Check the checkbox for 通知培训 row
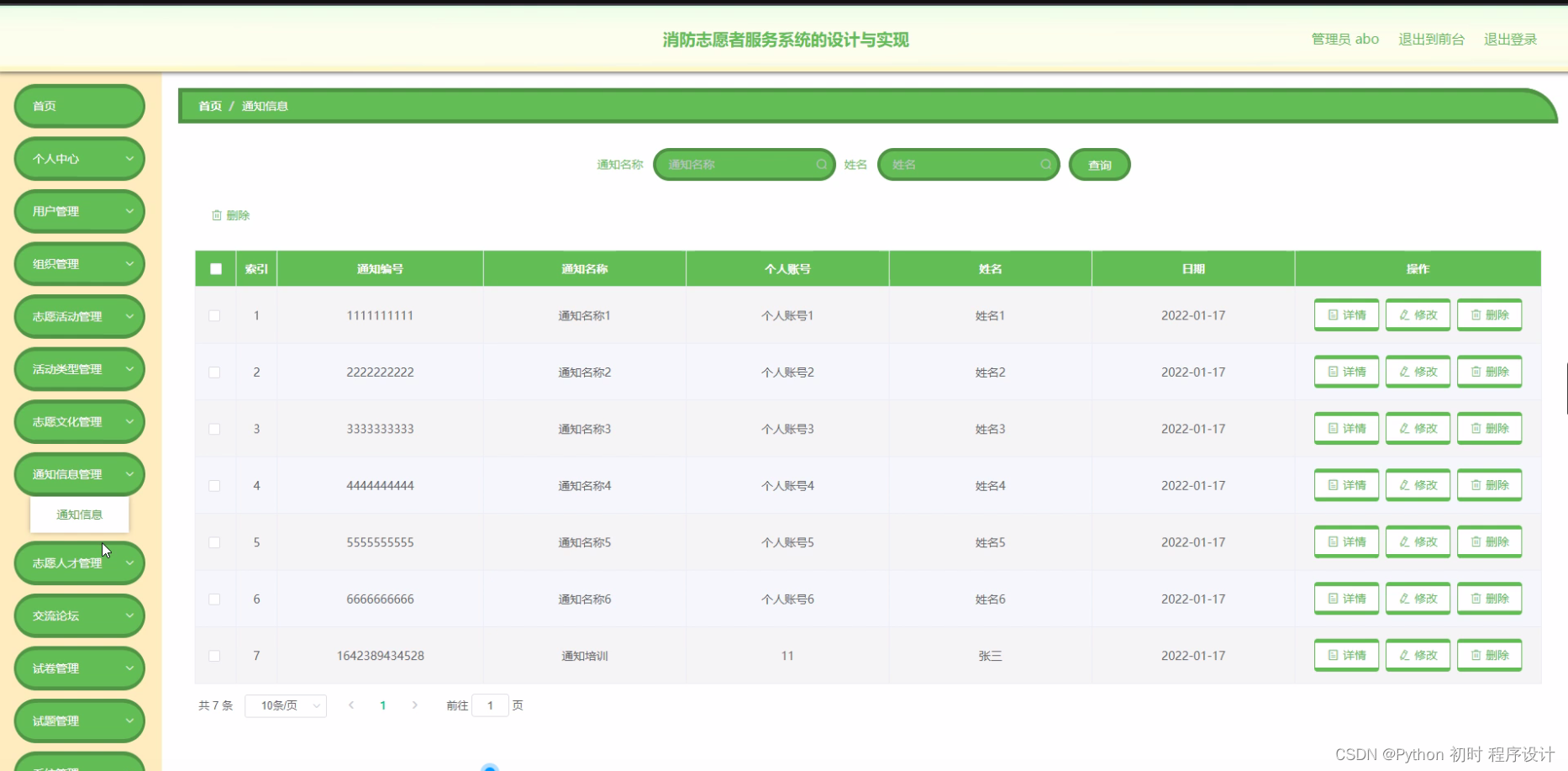 tap(215, 656)
